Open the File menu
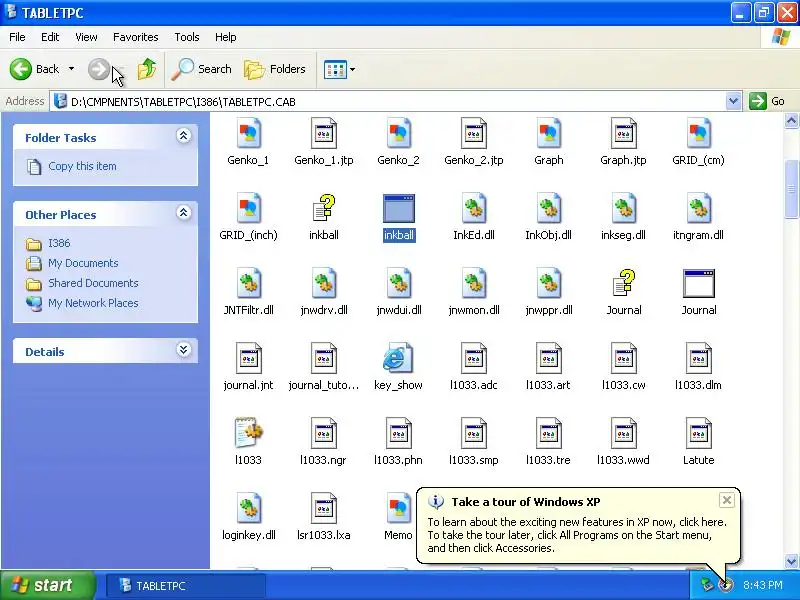This screenshot has height=600, width=800. [x=17, y=37]
